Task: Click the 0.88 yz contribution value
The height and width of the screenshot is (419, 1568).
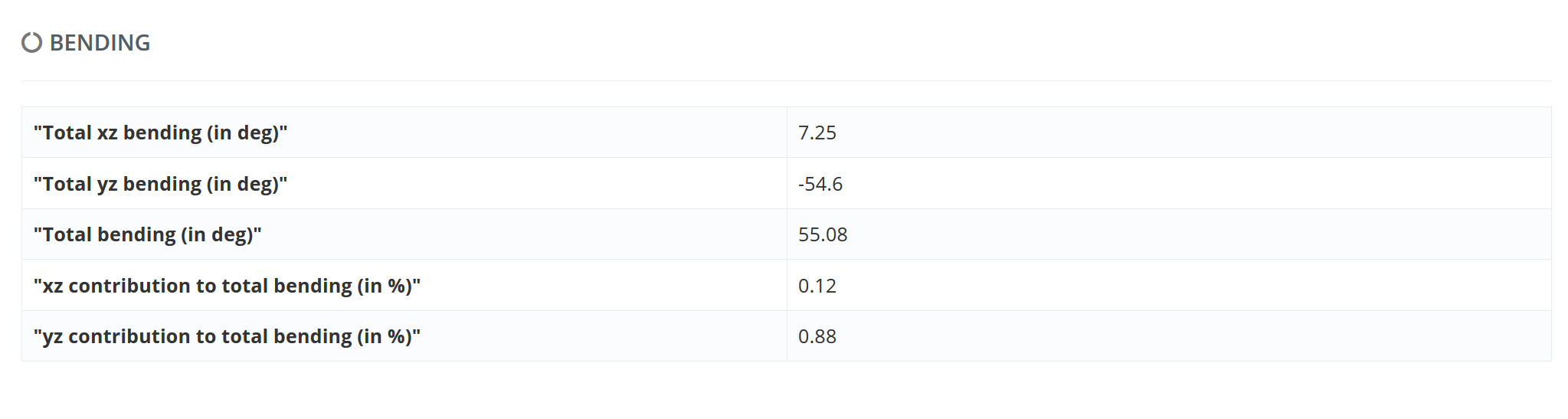Action: coord(817,336)
